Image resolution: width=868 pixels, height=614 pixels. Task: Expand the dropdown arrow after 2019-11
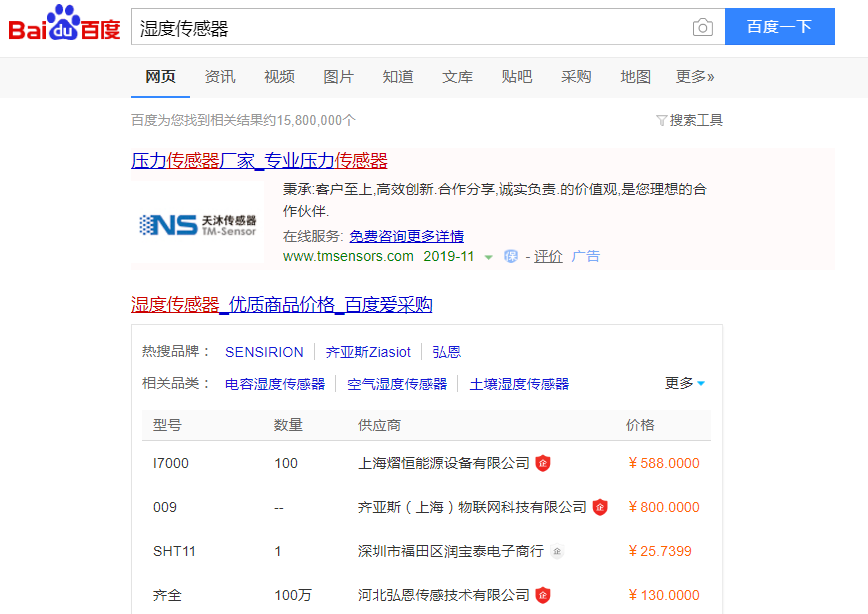[x=488, y=257]
